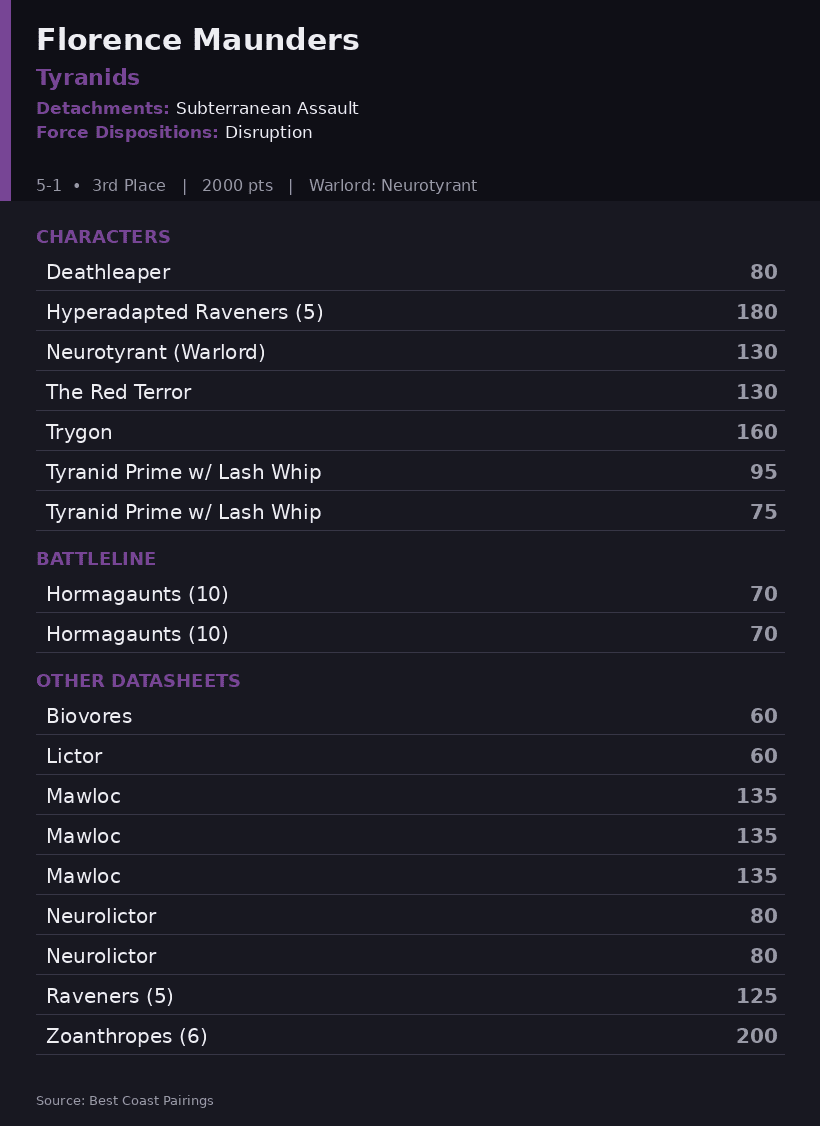Select the Zoanthropes (6) row

pyautogui.click(x=410, y=1036)
